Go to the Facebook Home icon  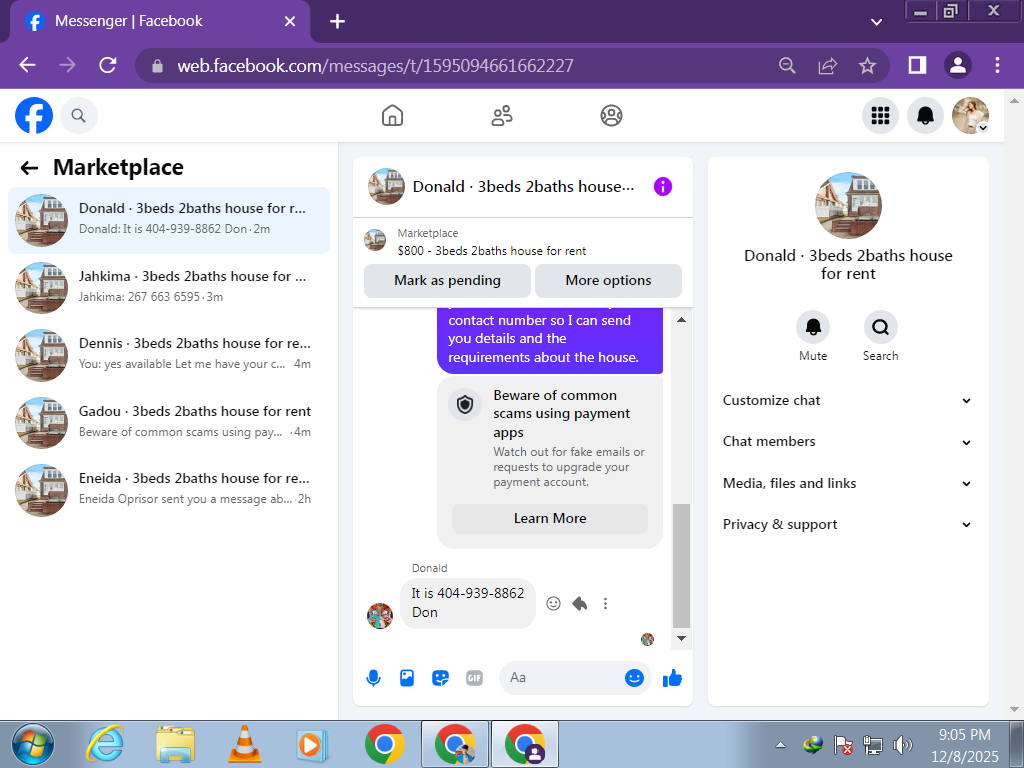coord(392,116)
